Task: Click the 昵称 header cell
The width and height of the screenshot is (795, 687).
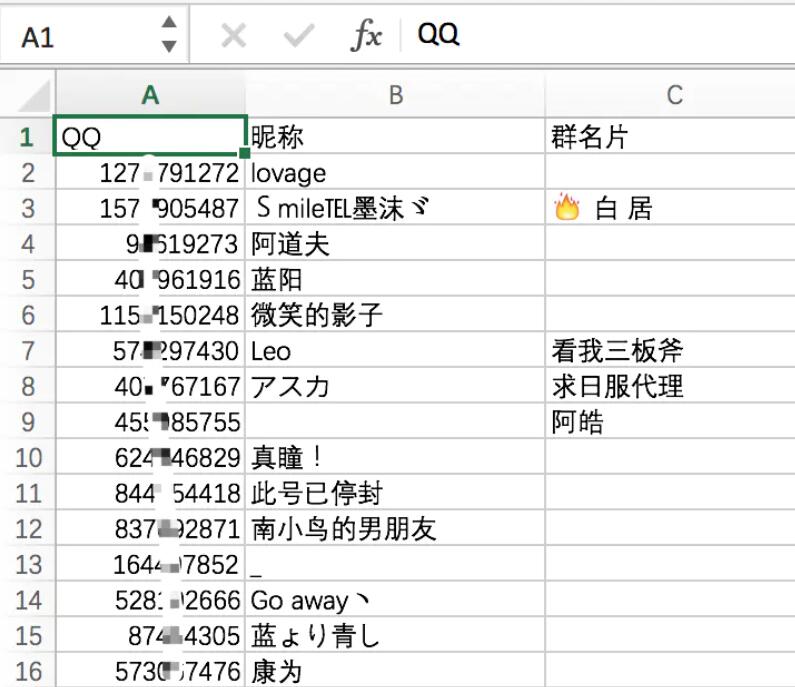Action: pyautogui.click(x=395, y=136)
